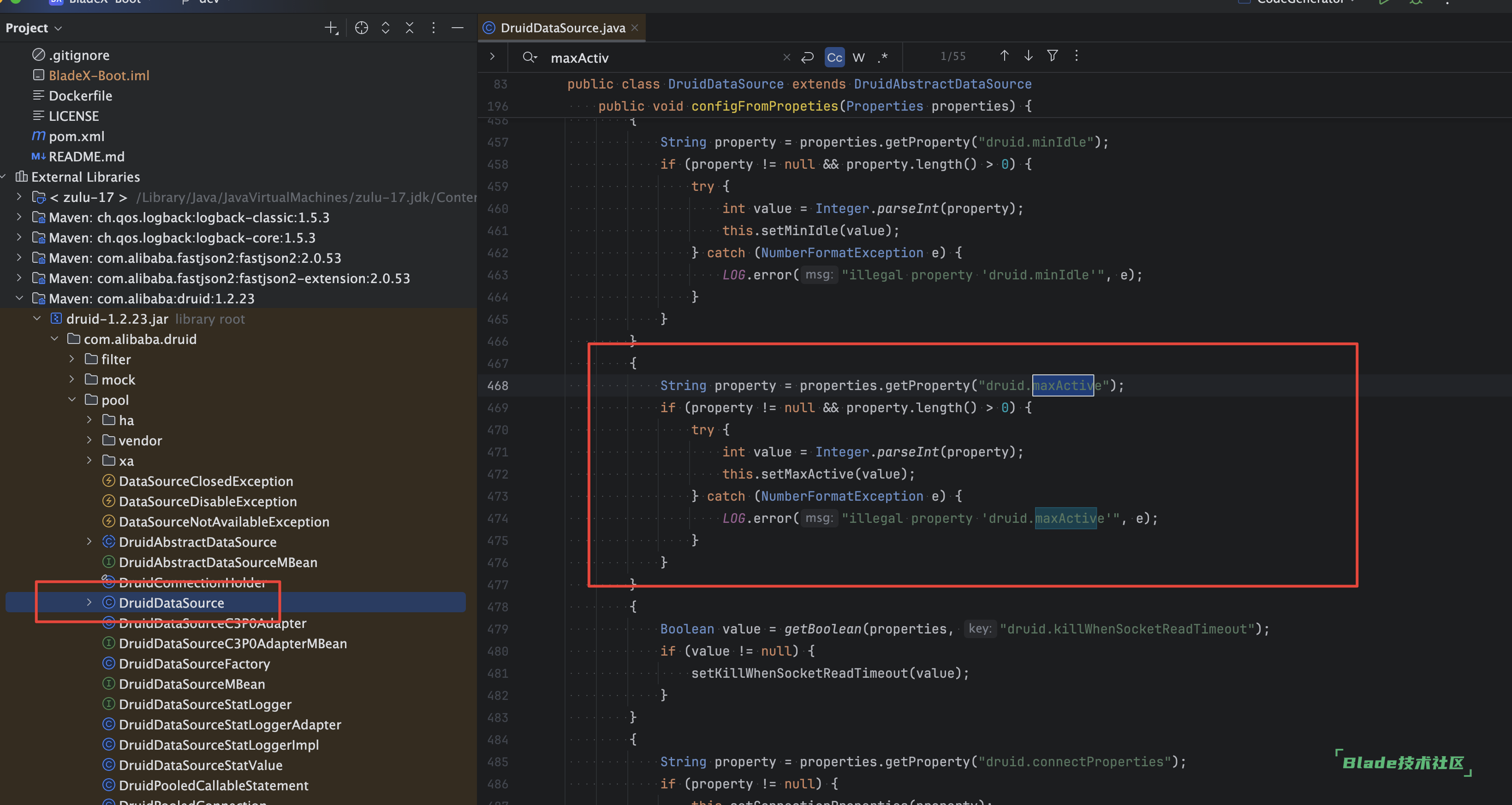Toggle whole Words (W) search option
Viewport: 1512px width, 805px height.
[859, 57]
